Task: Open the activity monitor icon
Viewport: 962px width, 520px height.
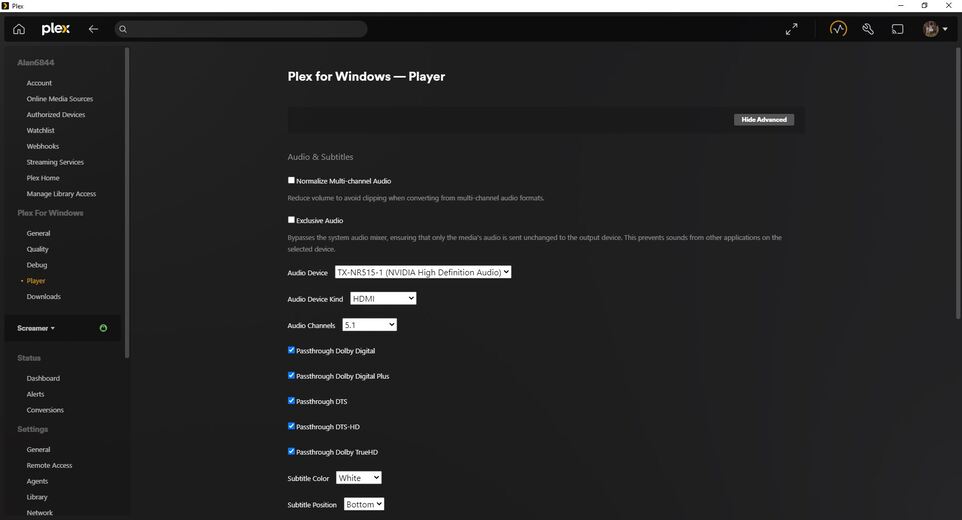Action: (x=838, y=28)
